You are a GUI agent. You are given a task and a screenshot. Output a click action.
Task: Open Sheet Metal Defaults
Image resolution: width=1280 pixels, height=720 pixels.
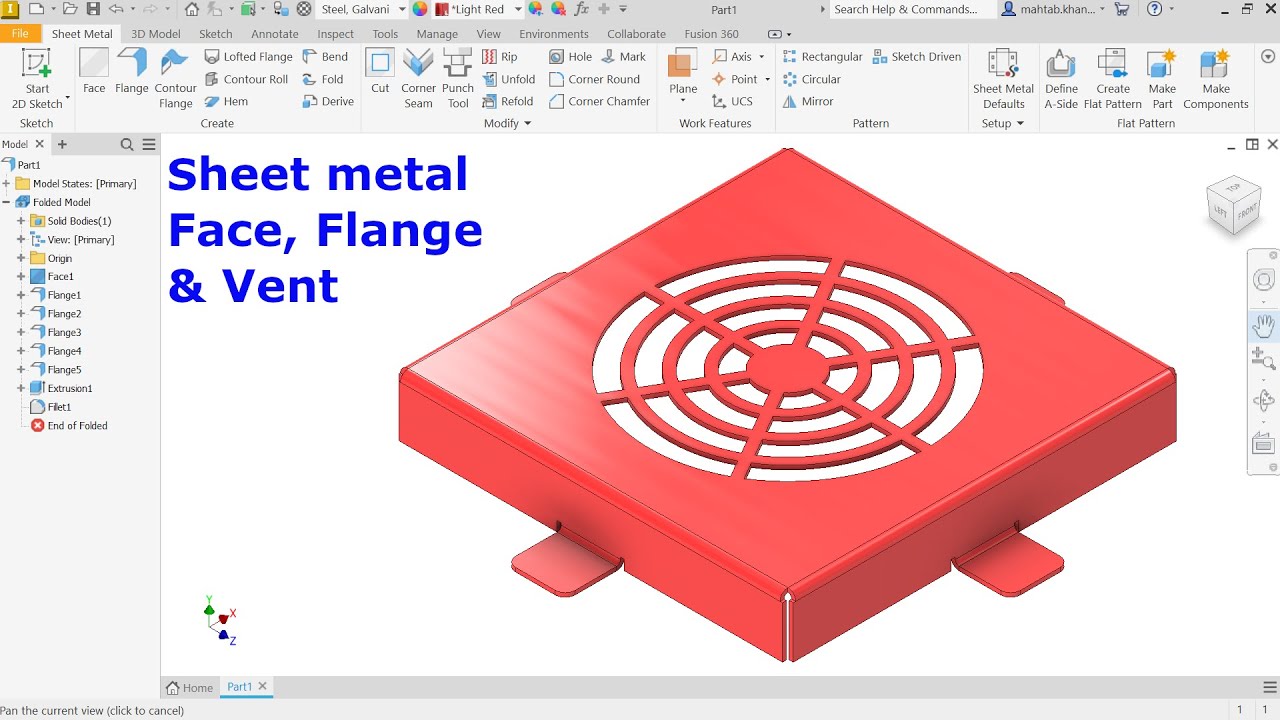click(1003, 79)
